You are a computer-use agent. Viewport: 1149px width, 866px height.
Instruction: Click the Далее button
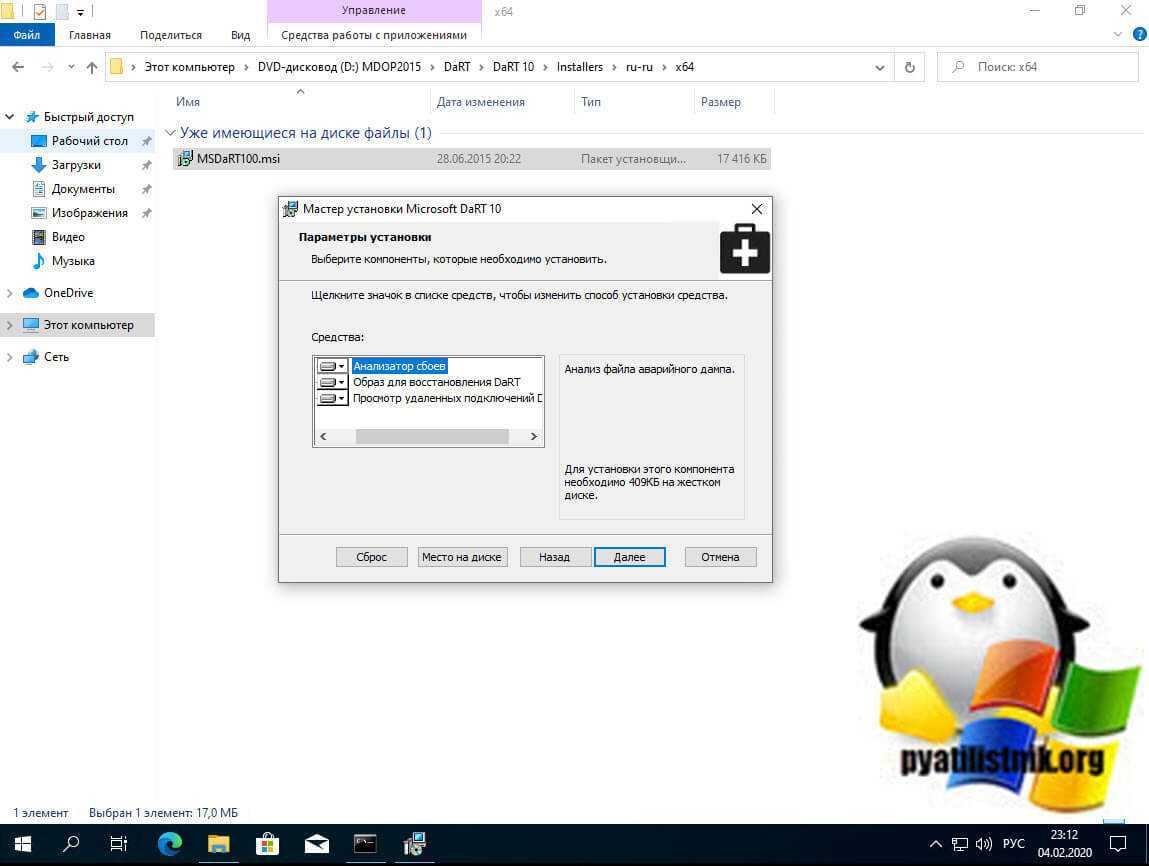point(629,557)
